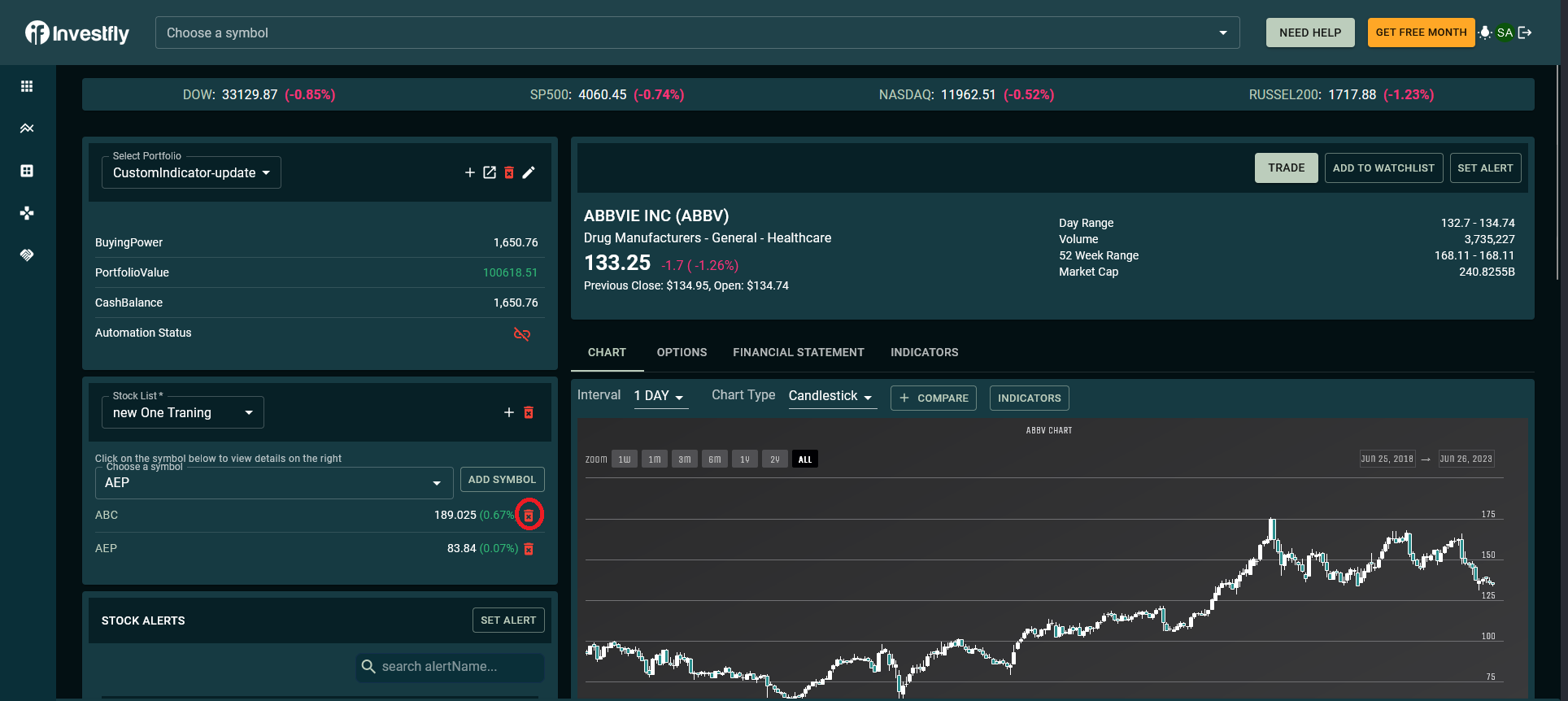Click the ABBVIE INC (ABBV) title
The image size is (1568, 701).
pyautogui.click(x=656, y=216)
